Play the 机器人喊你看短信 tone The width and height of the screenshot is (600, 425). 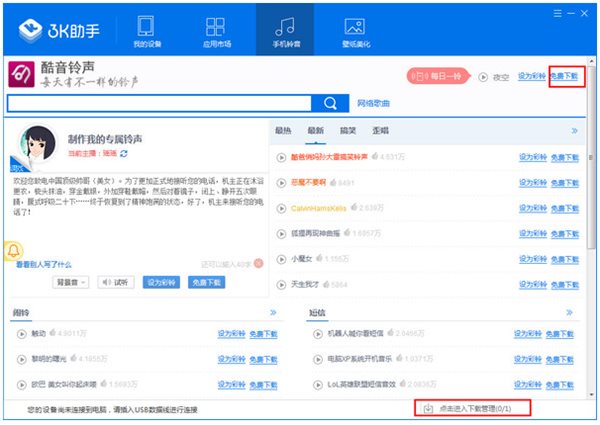pyautogui.click(x=318, y=334)
